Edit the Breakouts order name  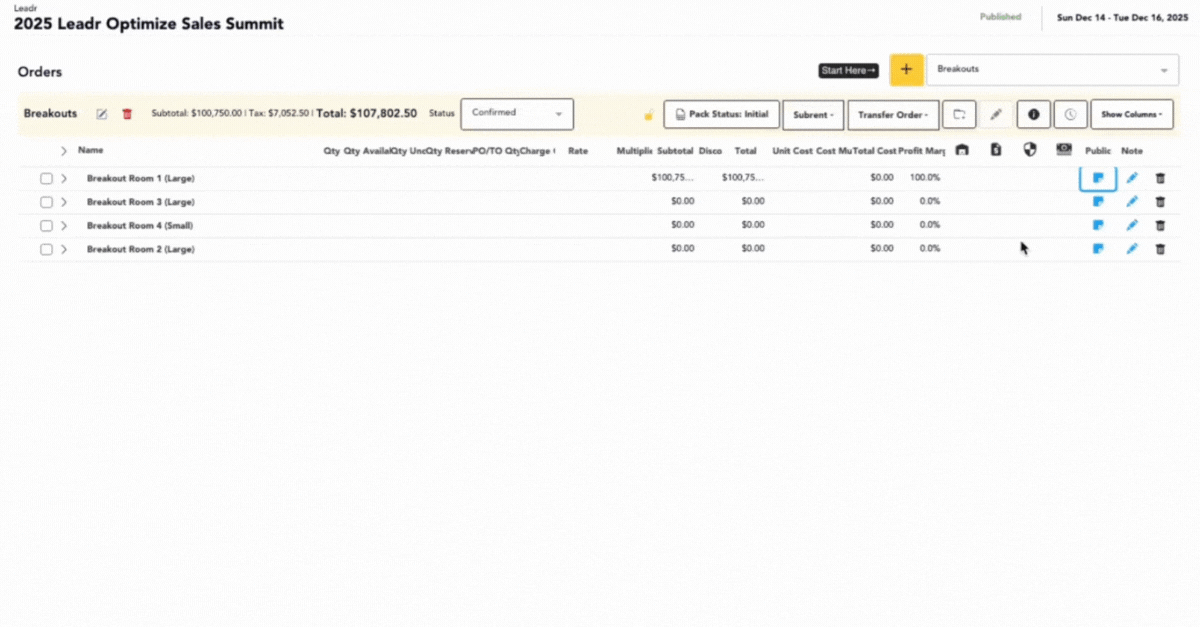coord(102,114)
